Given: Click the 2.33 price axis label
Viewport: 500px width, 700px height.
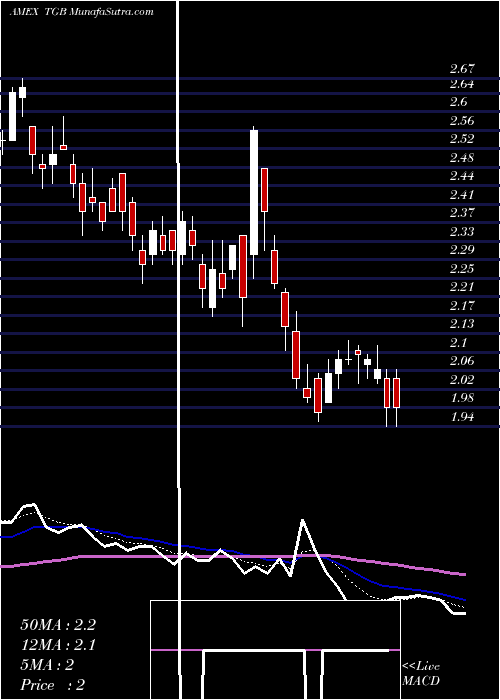Looking at the screenshot, I should [x=462, y=232].
